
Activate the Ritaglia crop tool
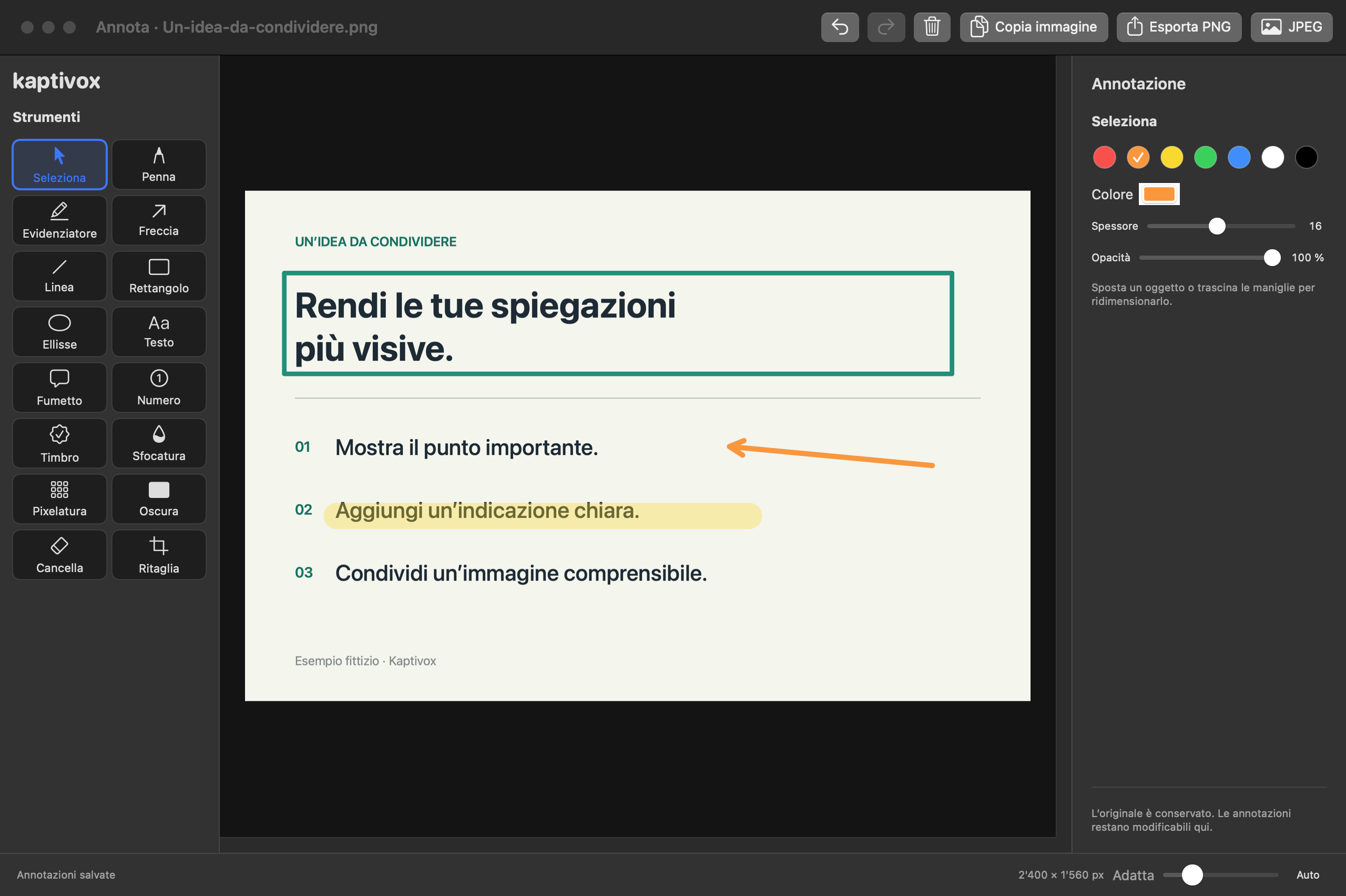tap(159, 555)
